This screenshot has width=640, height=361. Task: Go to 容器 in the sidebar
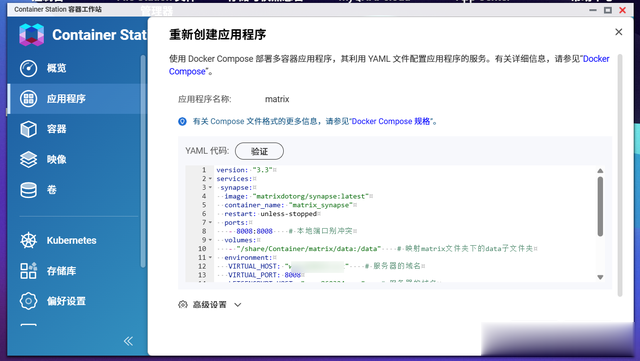tap(56, 129)
